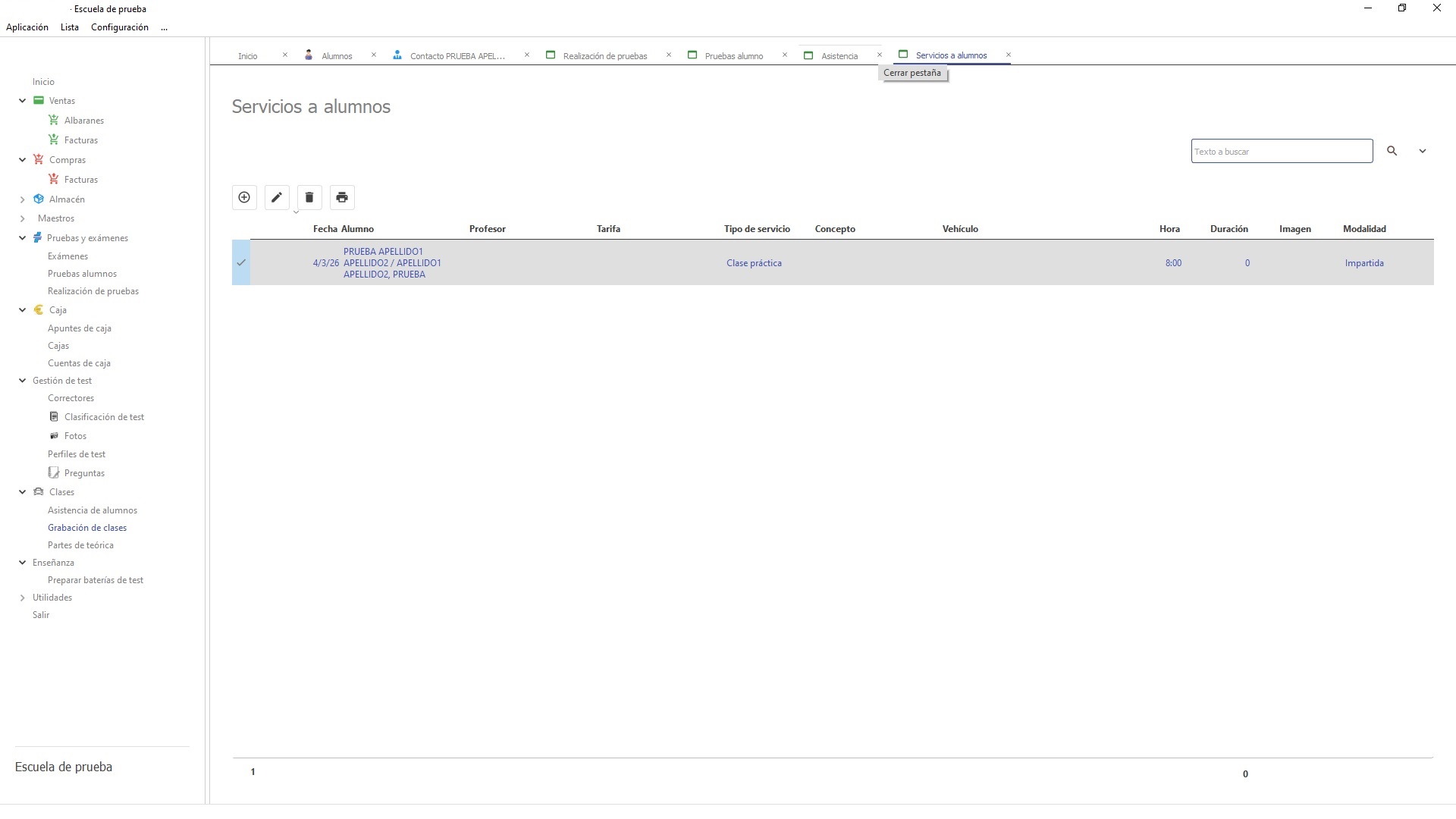Open Albaranes under Ventas
Screen dimensions: 1456x819
83,121
